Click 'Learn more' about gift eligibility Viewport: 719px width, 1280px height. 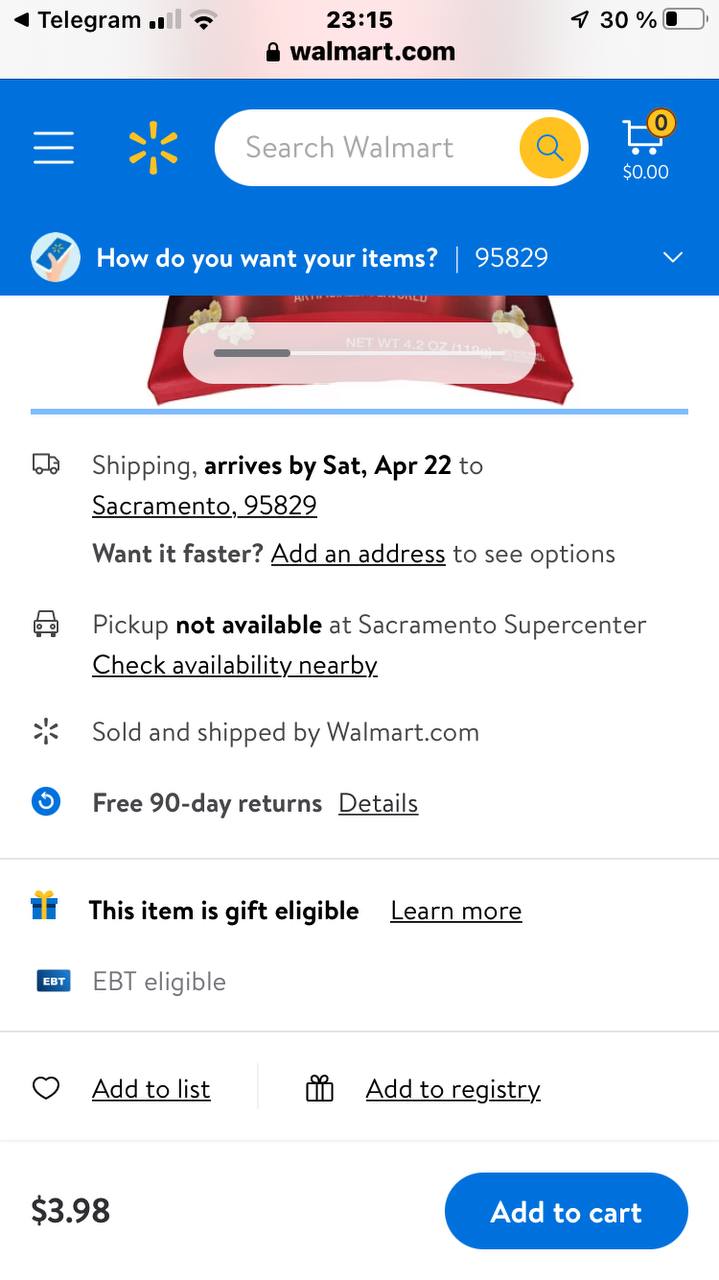(456, 911)
